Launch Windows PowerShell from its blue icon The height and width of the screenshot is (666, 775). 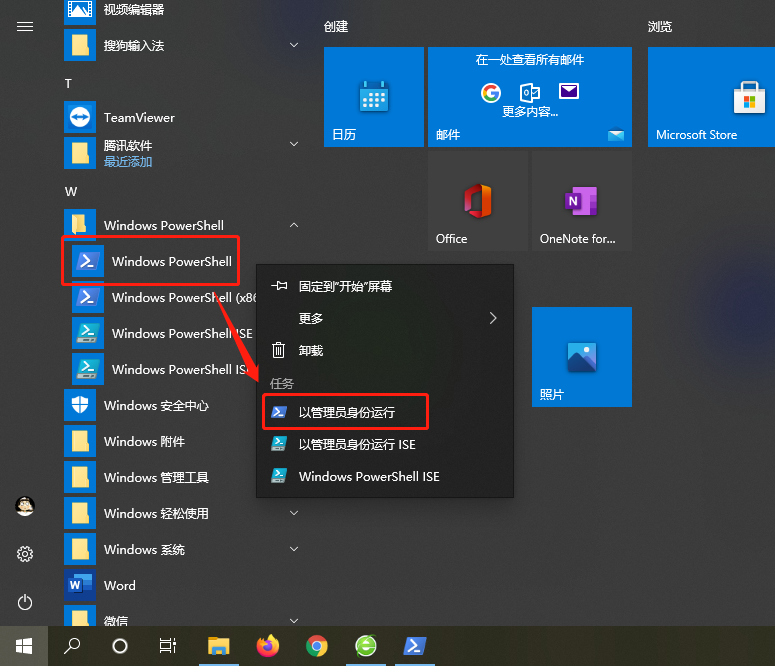point(87,261)
